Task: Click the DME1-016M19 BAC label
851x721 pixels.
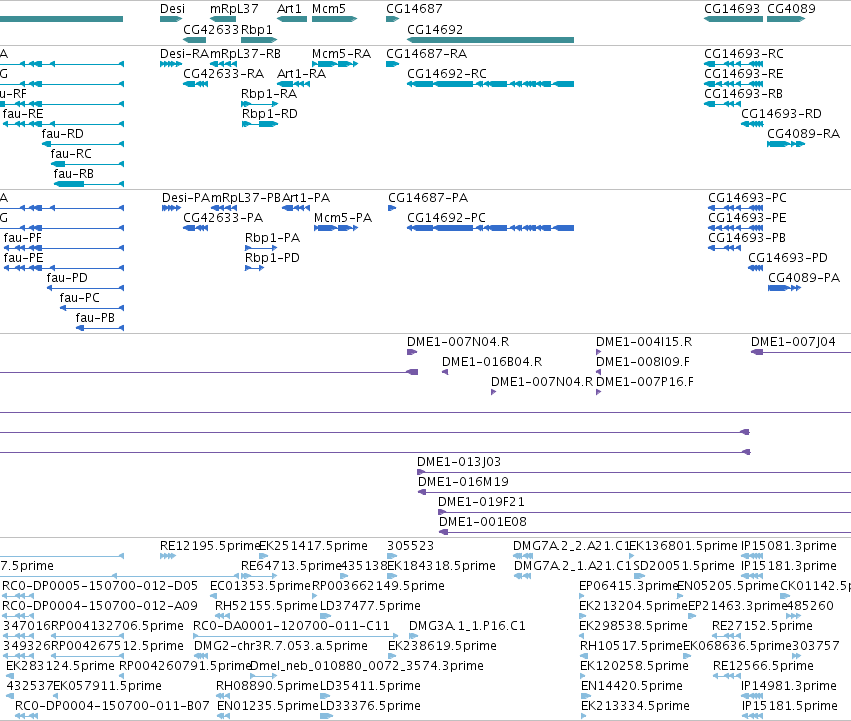Action: (463, 483)
